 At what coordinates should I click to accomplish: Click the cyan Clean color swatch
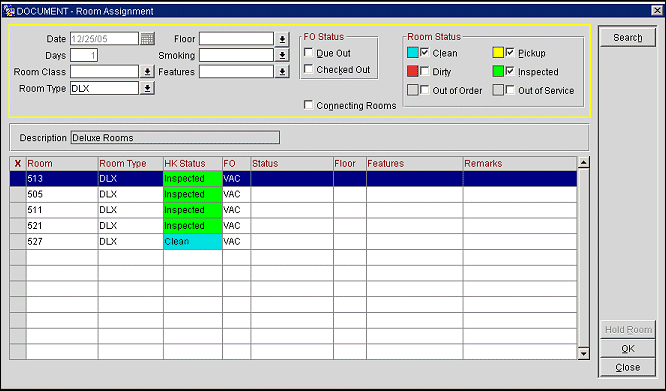pyautogui.click(x=413, y=53)
